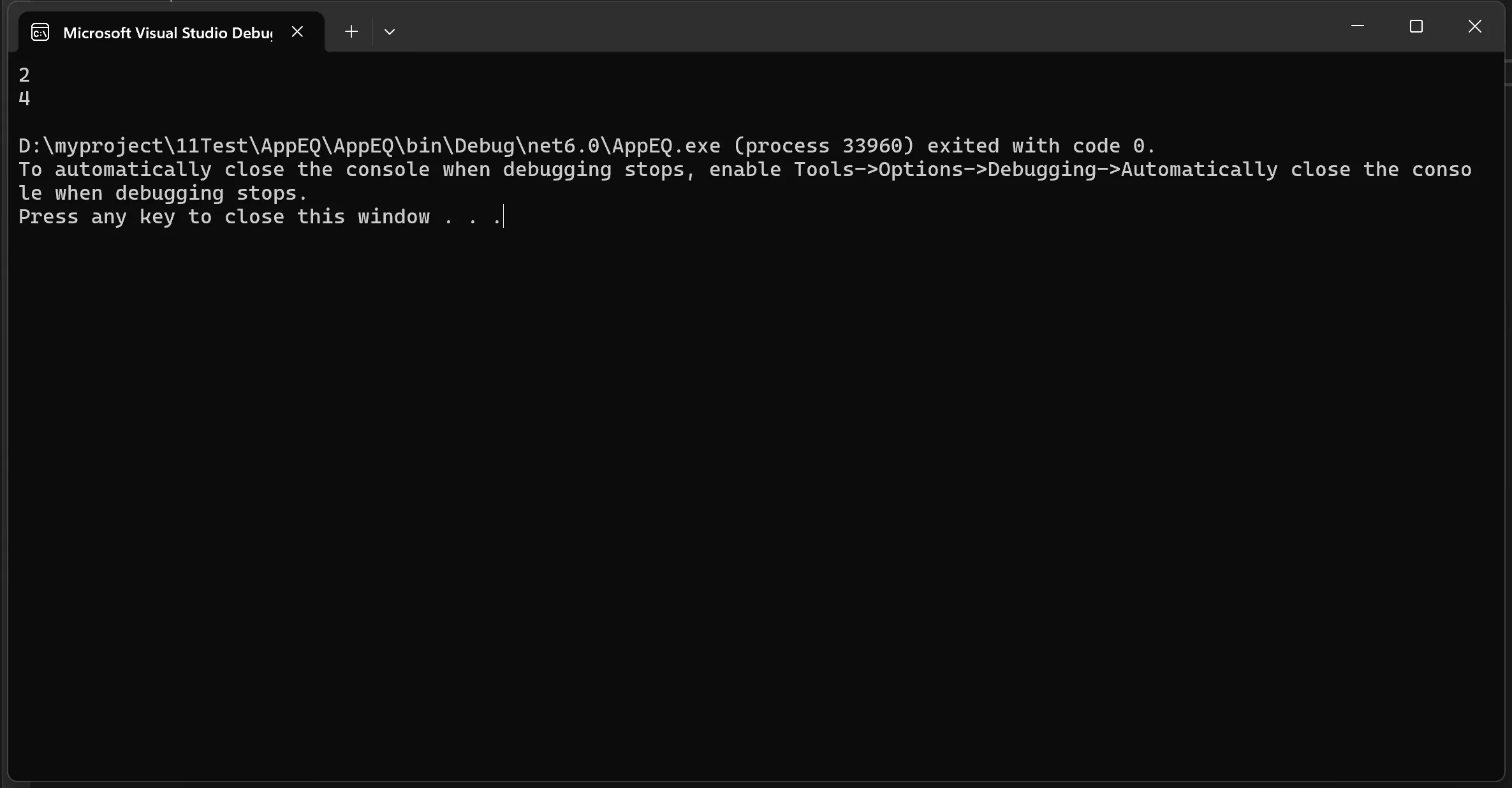
Task: Expand the new tab profile dropdown
Action: coord(390,32)
